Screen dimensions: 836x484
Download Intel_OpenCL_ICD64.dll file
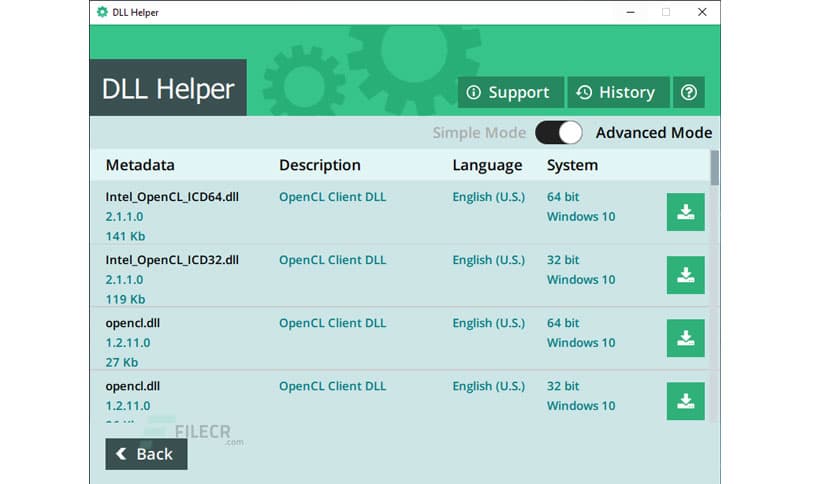pos(685,212)
